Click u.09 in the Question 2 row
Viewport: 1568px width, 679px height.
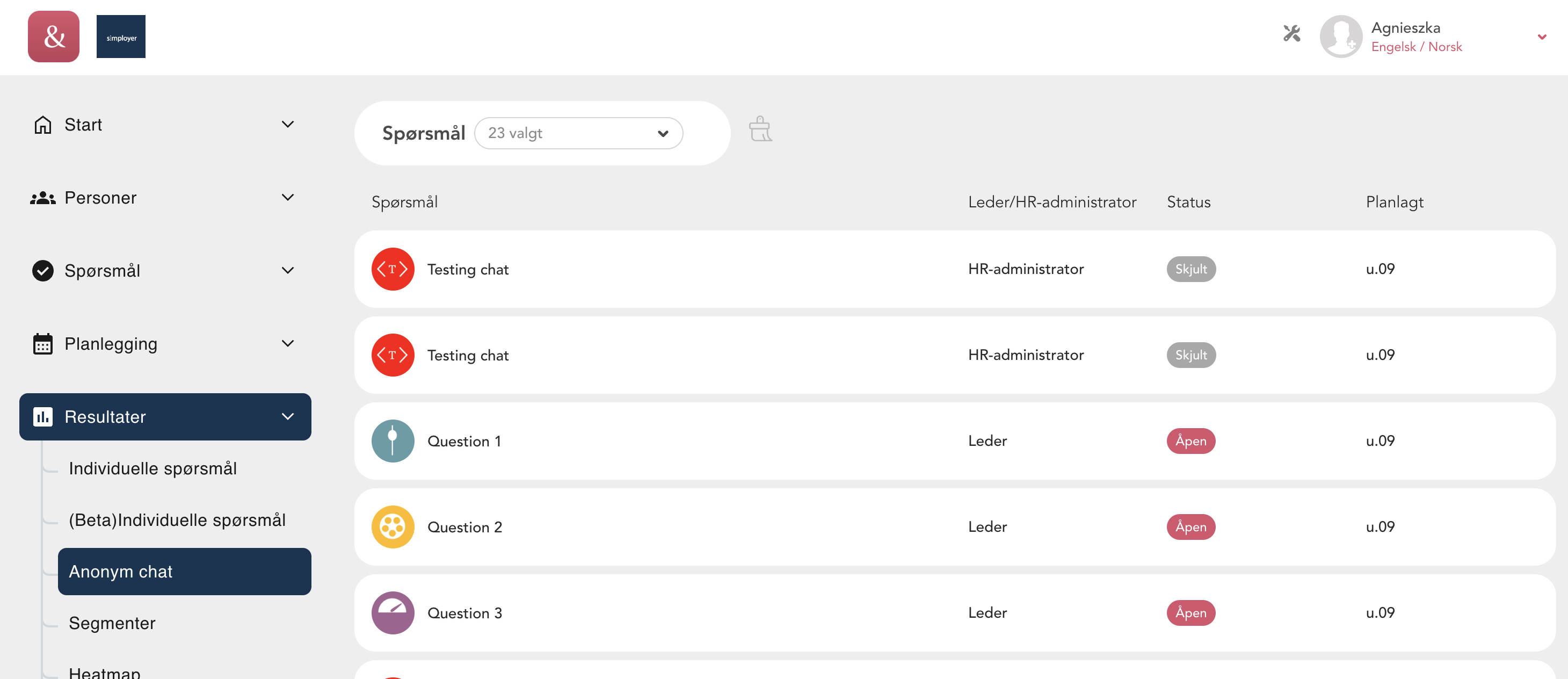(x=1380, y=527)
